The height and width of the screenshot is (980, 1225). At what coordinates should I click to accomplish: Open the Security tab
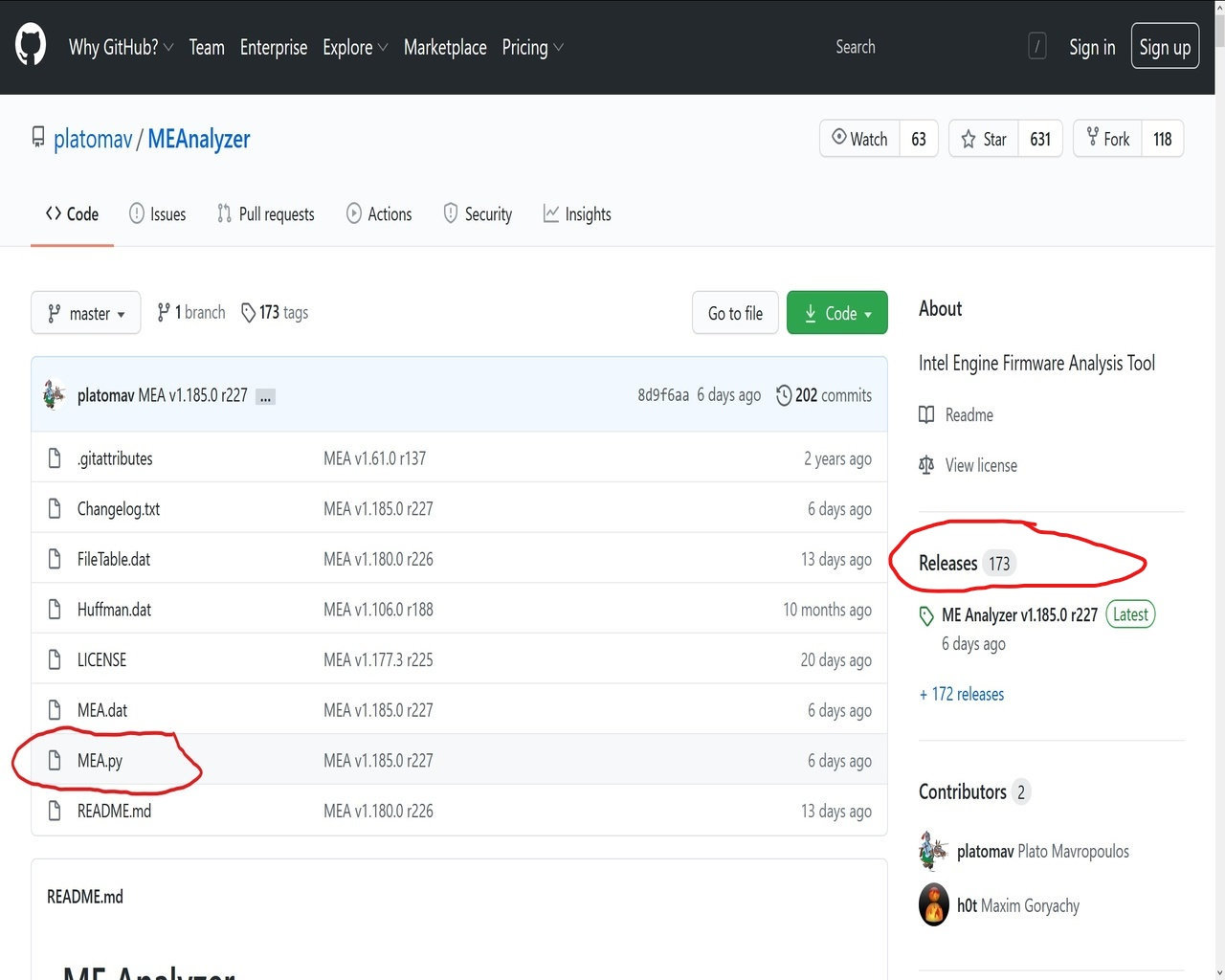tap(478, 214)
